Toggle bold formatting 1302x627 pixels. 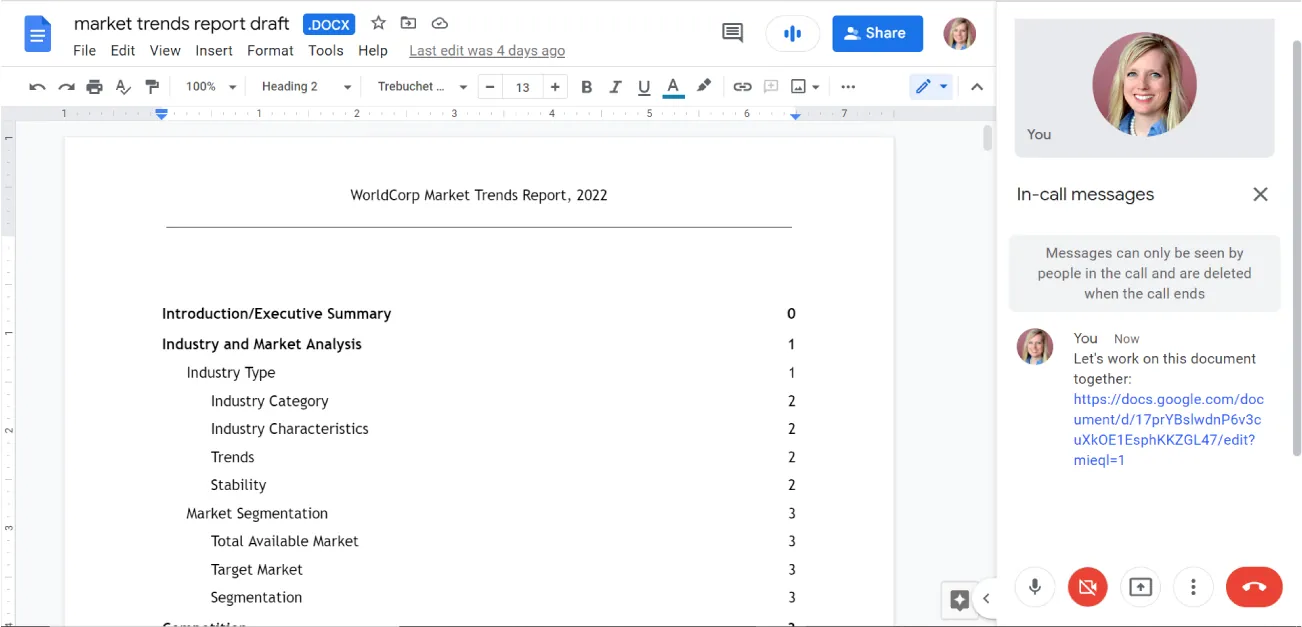coord(587,87)
